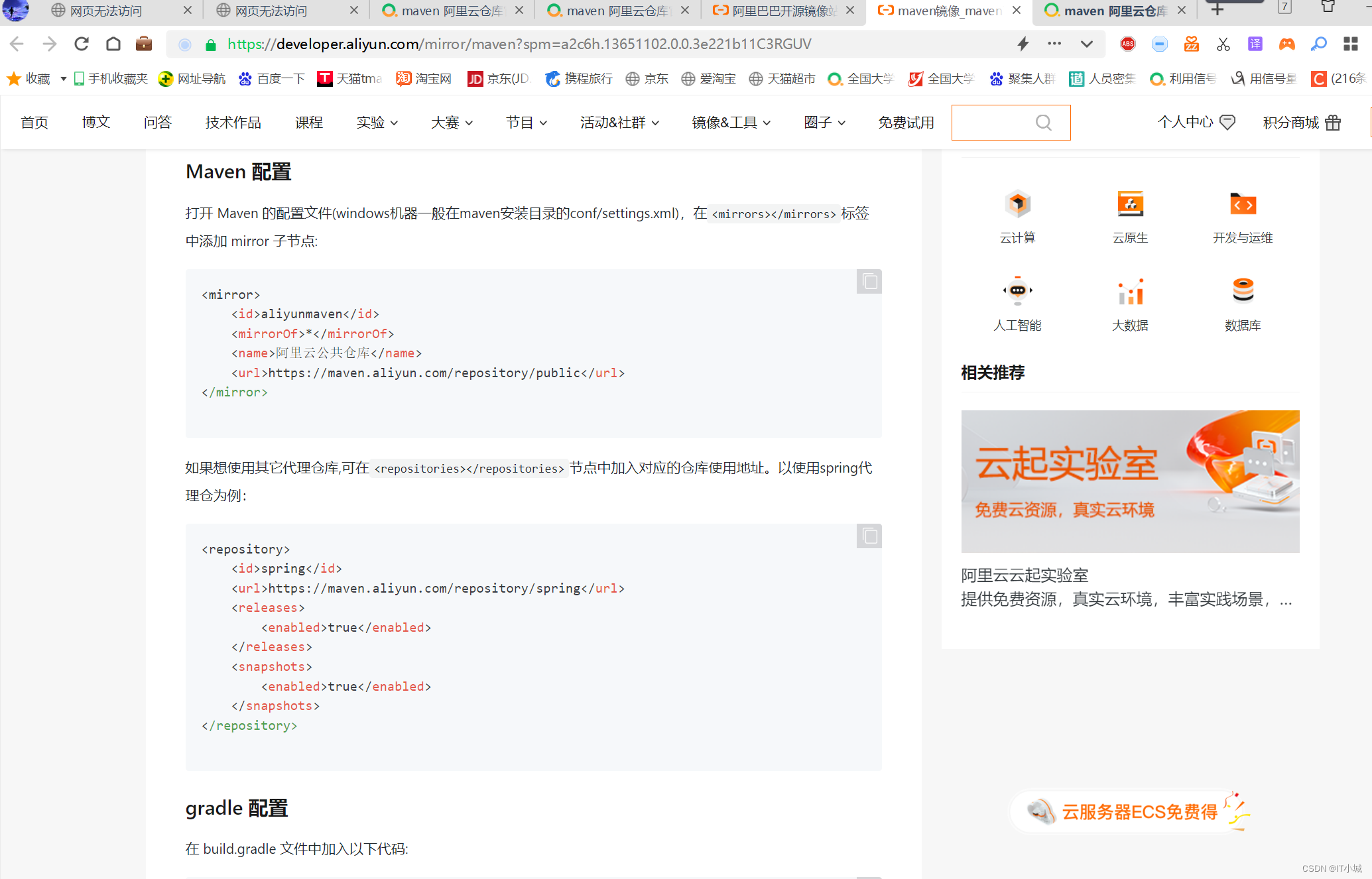Expand the 实验 dropdown menu
1372x879 pixels.
377,123
